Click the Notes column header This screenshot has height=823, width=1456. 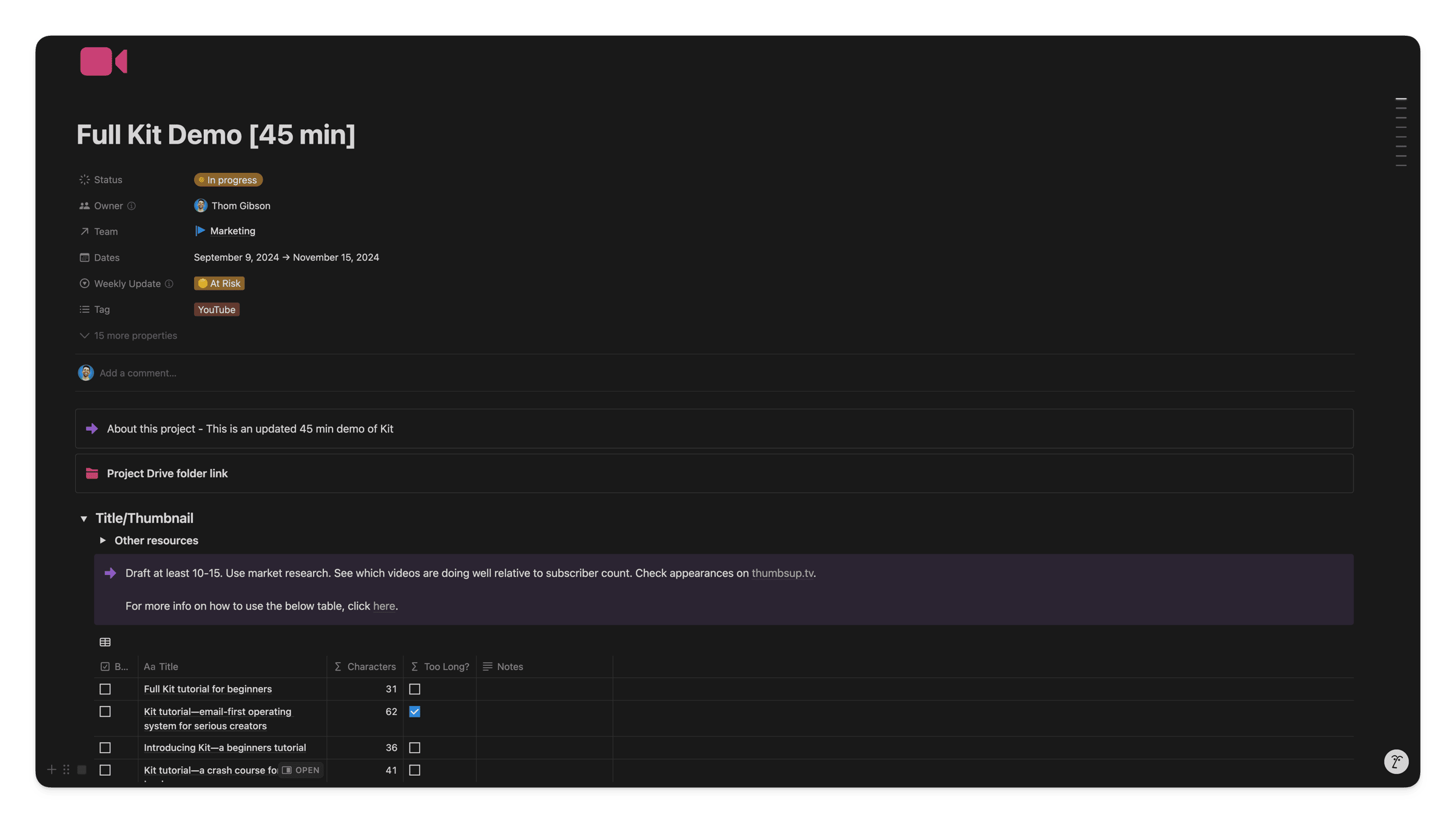(x=544, y=667)
